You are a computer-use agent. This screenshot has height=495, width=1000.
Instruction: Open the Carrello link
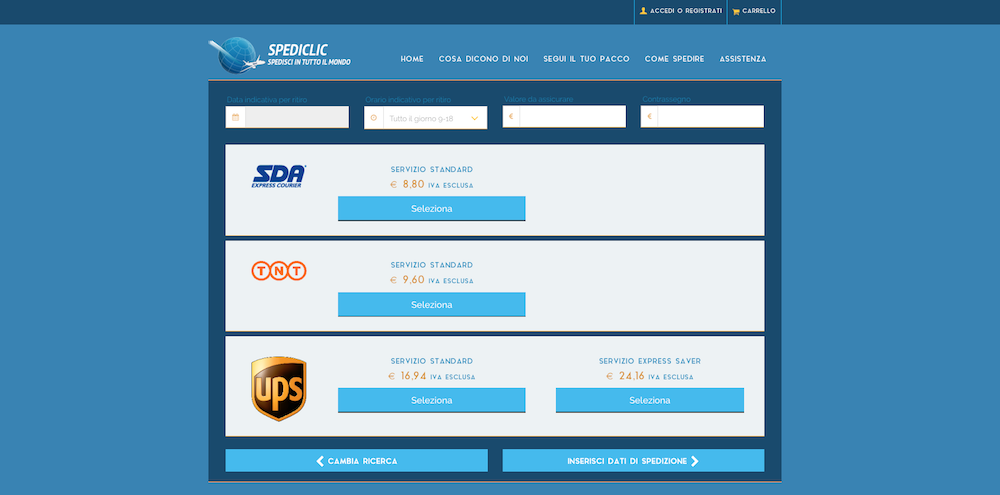coord(754,11)
